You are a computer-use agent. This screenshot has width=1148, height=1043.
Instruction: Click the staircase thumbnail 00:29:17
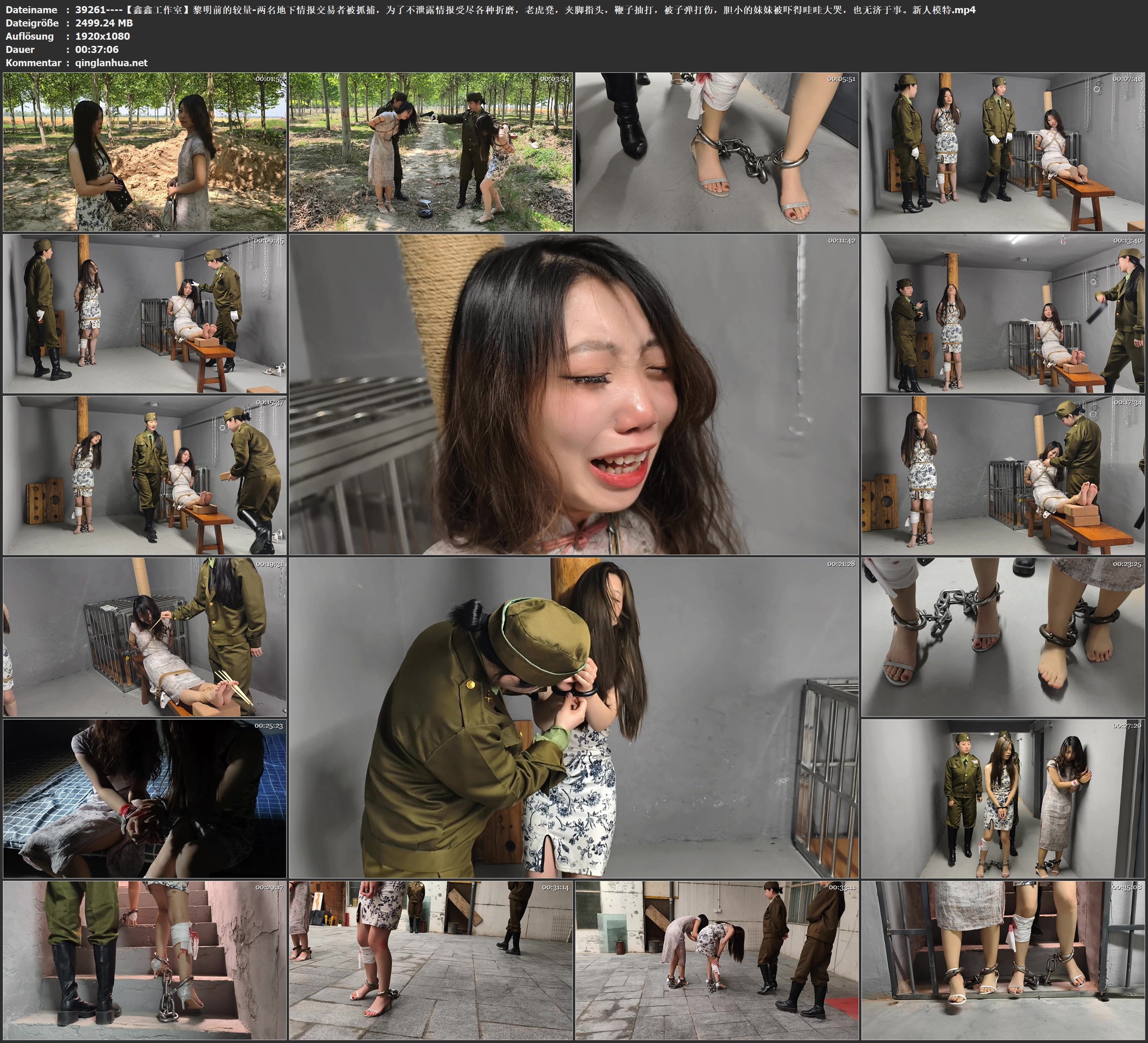(145, 960)
